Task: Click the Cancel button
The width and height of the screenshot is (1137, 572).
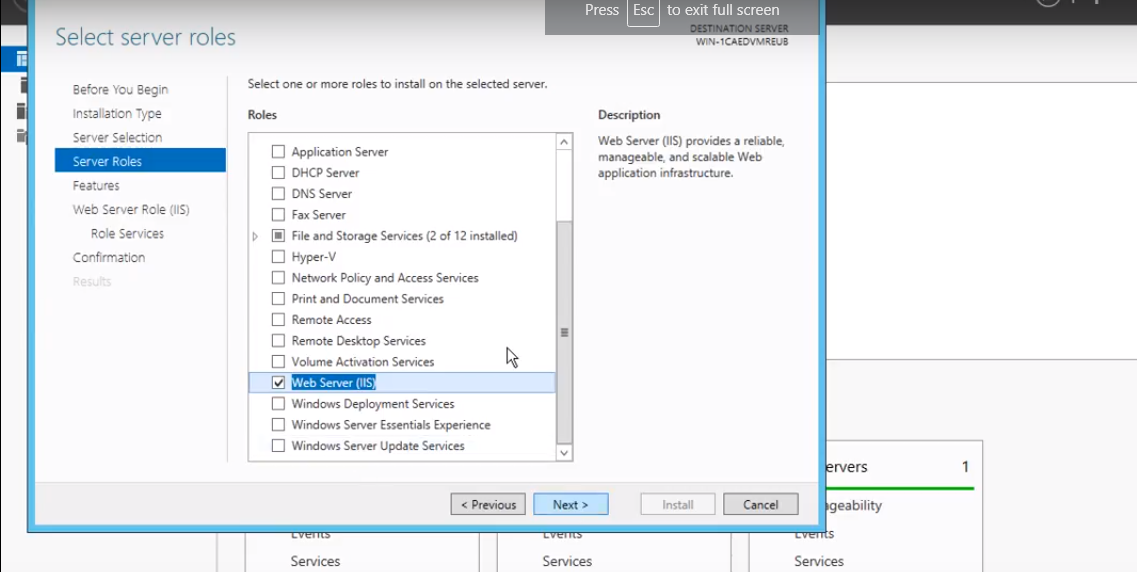Action: click(761, 505)
